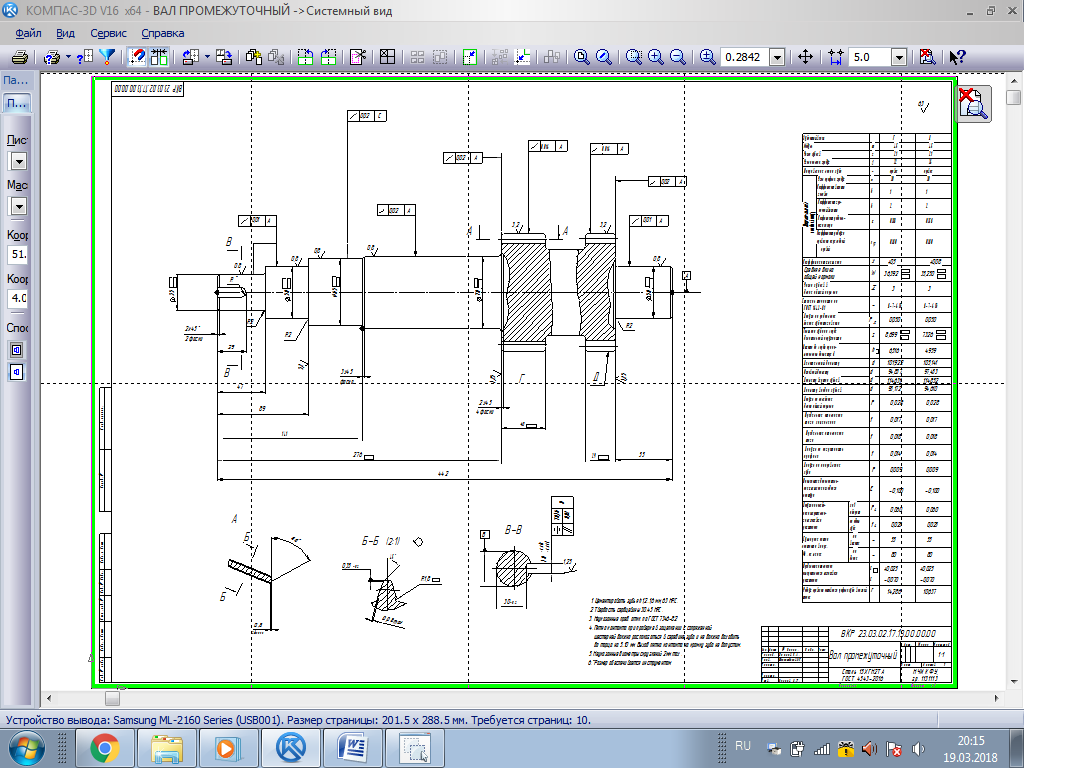
Task: Select the pan view cross-arrows tool
Action: [806, 57]
